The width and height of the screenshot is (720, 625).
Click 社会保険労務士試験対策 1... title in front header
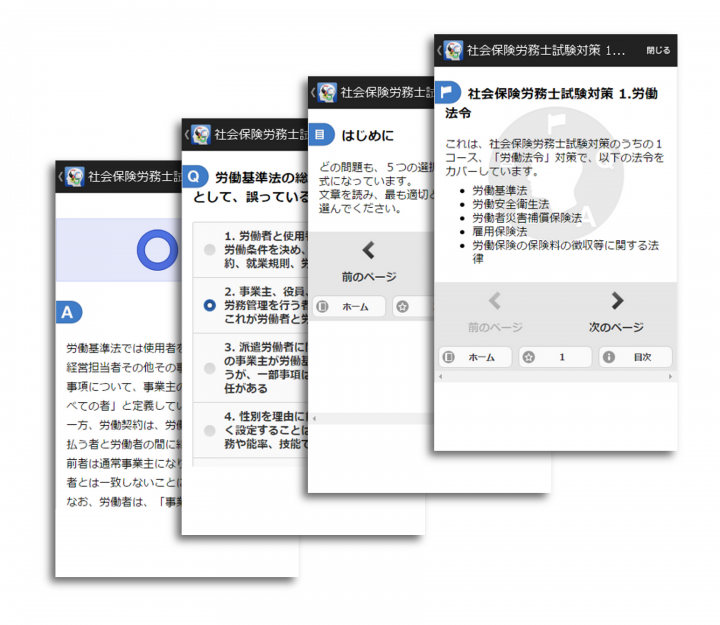[546, 51]
